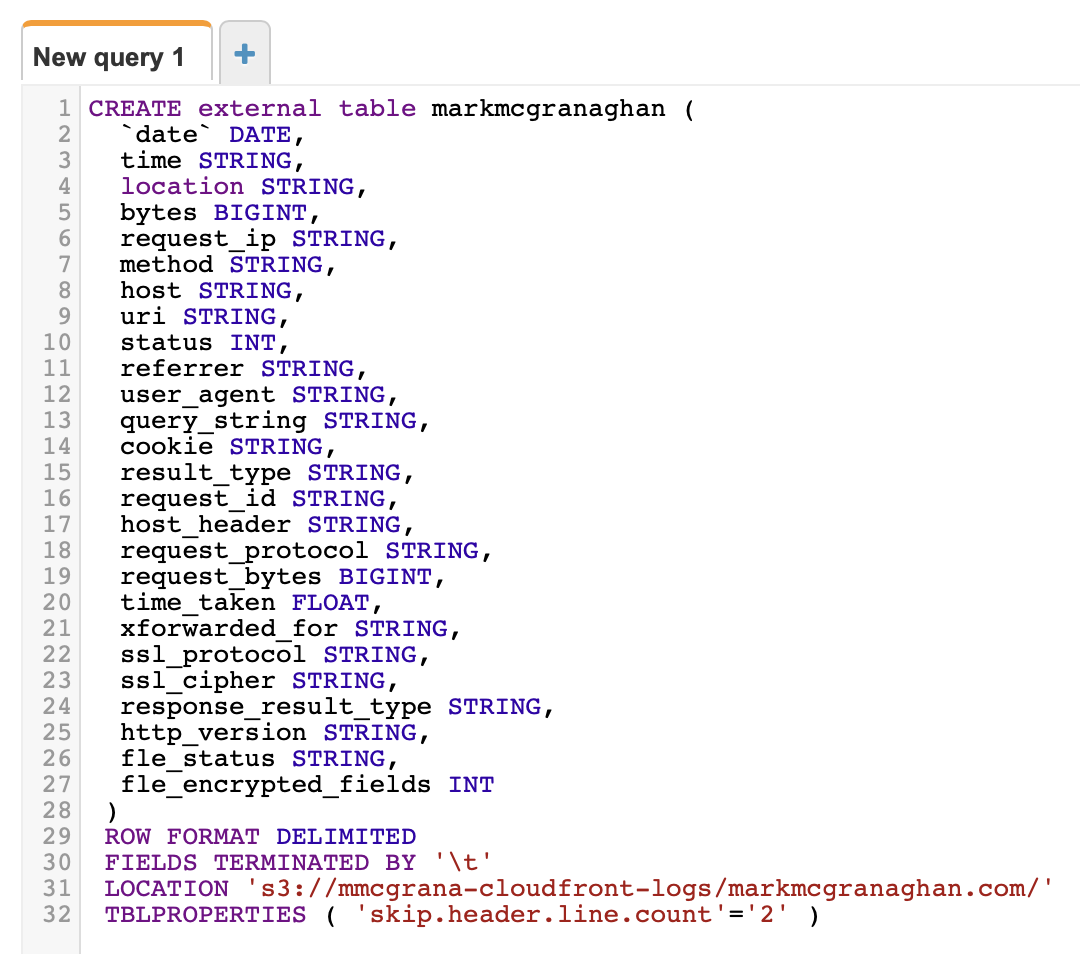Click the status column name on line 10

coord(167,342)
